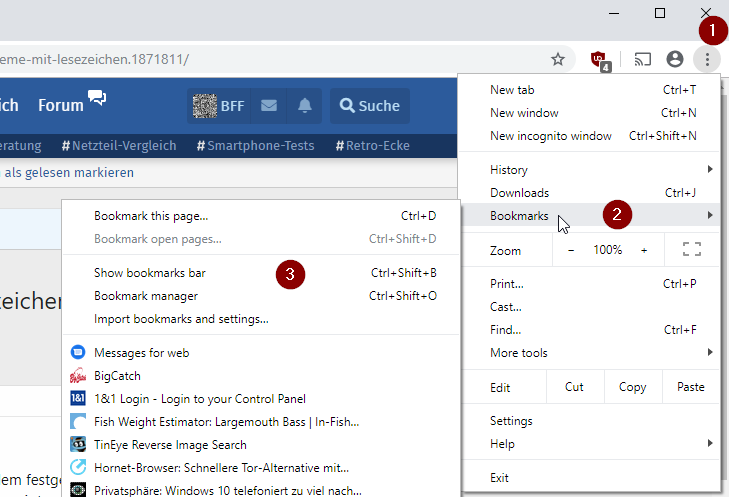Toggle 'Show bookmarks bar' option
Viewport: 729px width, 497px height.
[261, 273]
